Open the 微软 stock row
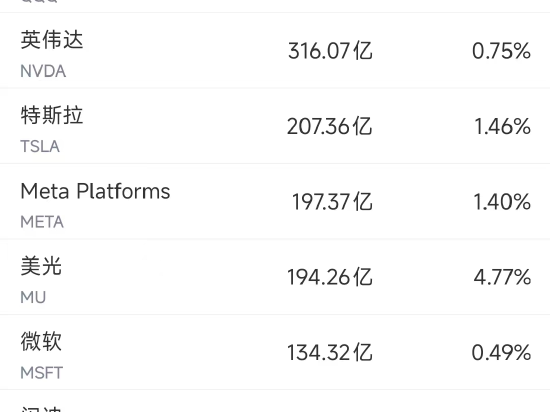 [275, 352]
